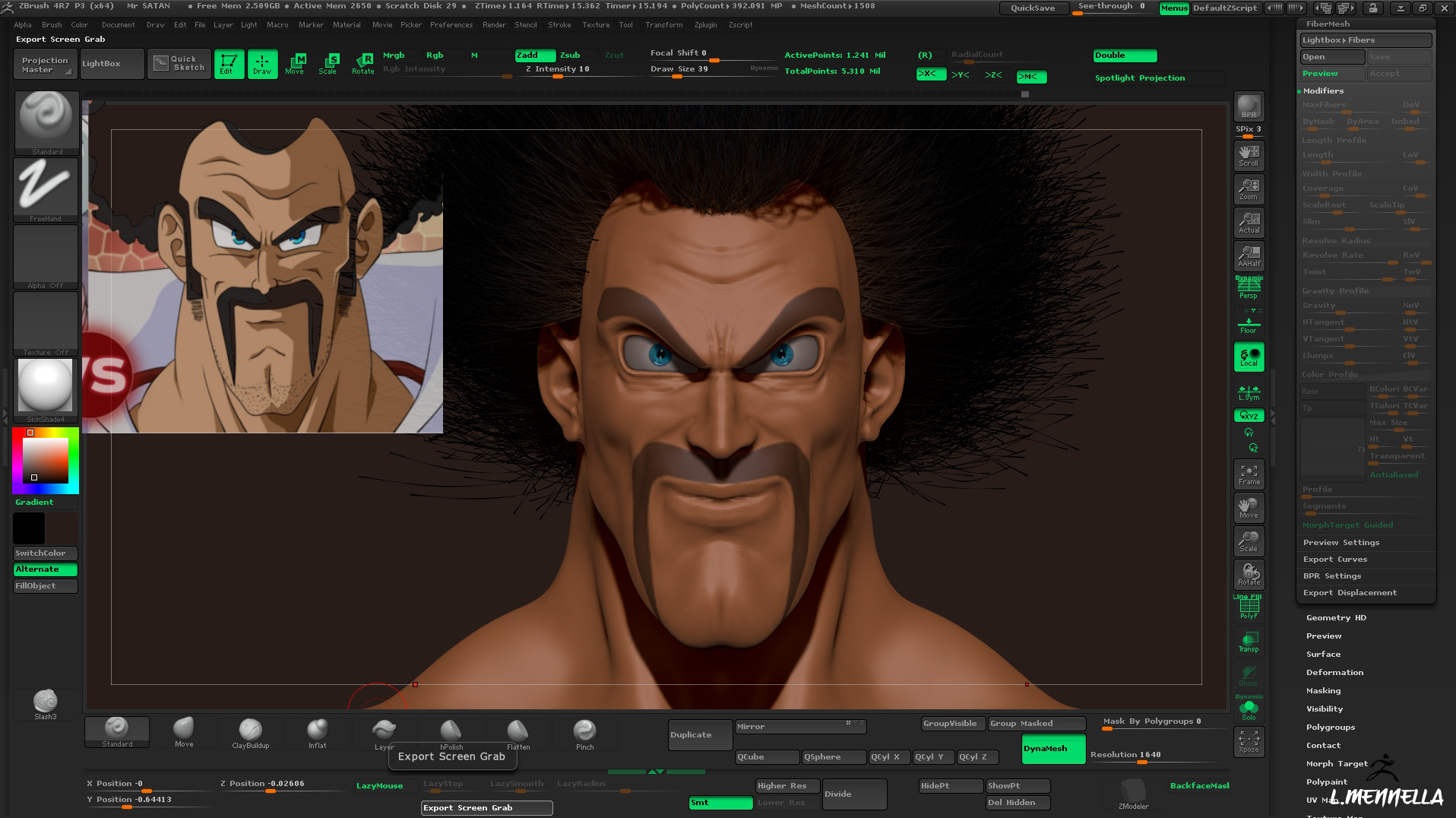This screenshot has height=818, width=1456.
Task: Select the Rotate transform icon in top shelf
Action: click(x=362, y=63)
